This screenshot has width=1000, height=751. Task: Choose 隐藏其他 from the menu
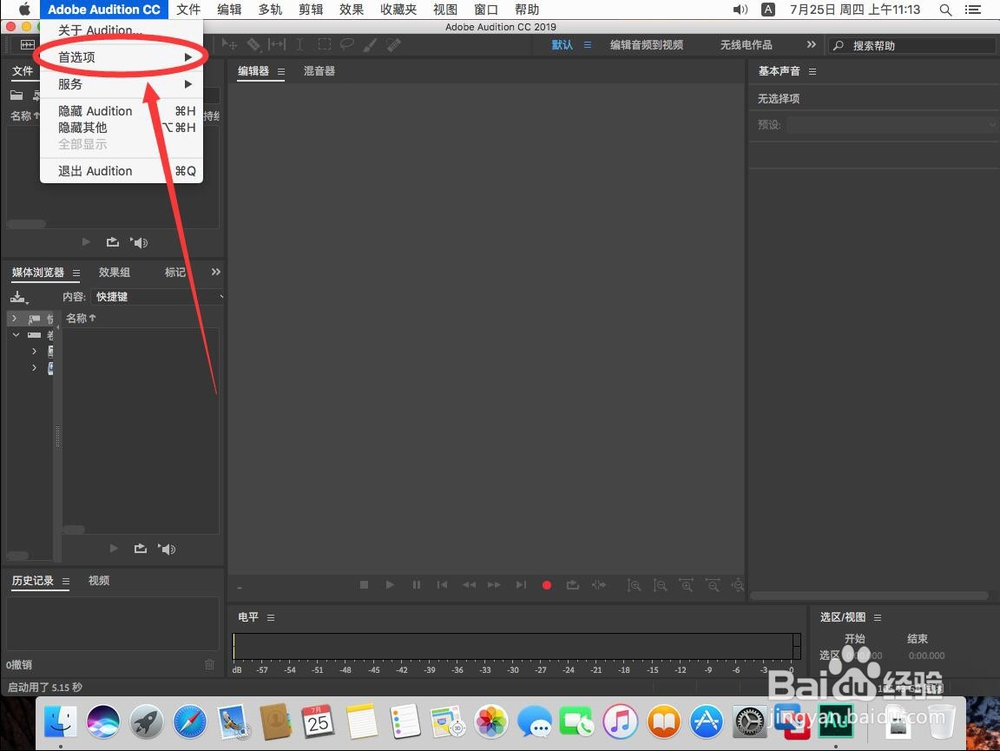(x=121, y=128)
